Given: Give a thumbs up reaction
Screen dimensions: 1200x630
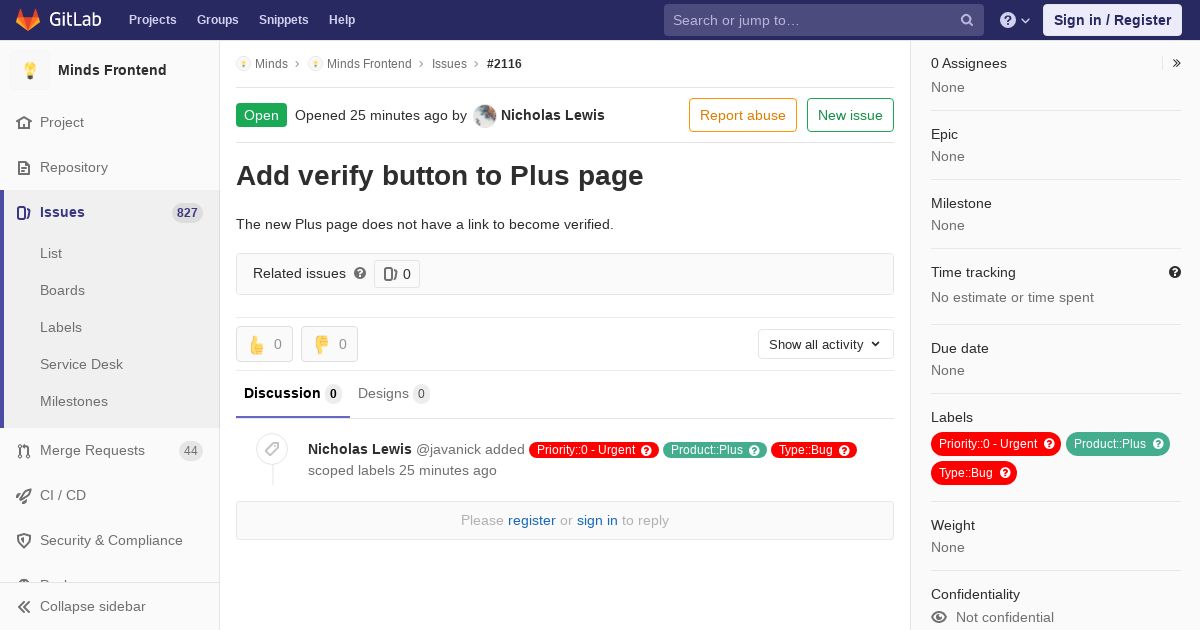Looking at the screenshot, I should click(x=264, y=344).
